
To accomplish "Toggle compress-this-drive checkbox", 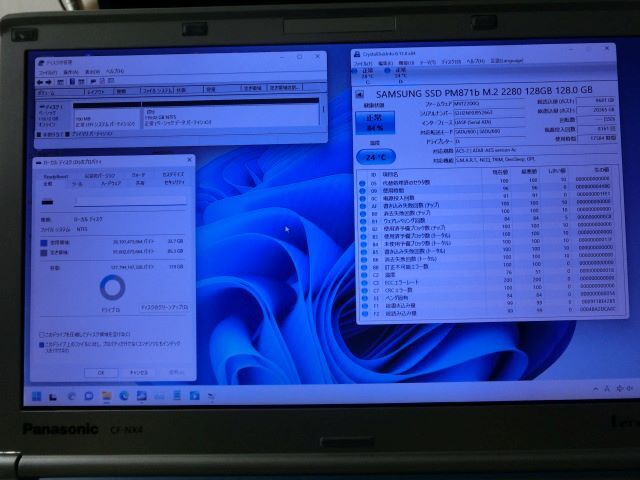I will tap(42, 335).
